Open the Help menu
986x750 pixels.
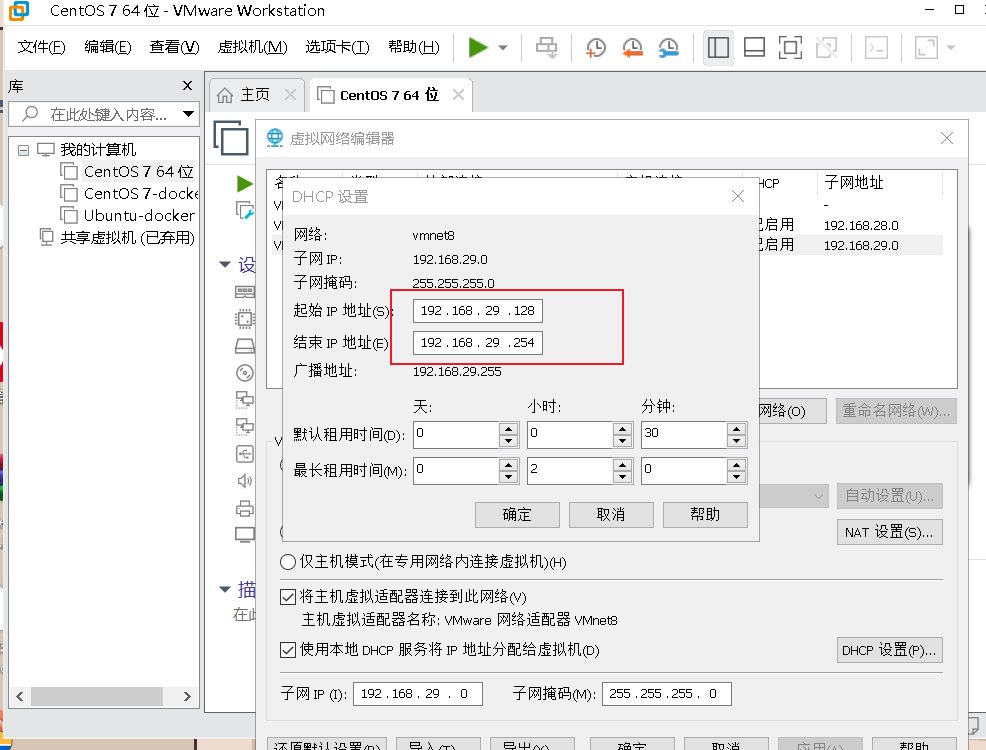[414, 47]
